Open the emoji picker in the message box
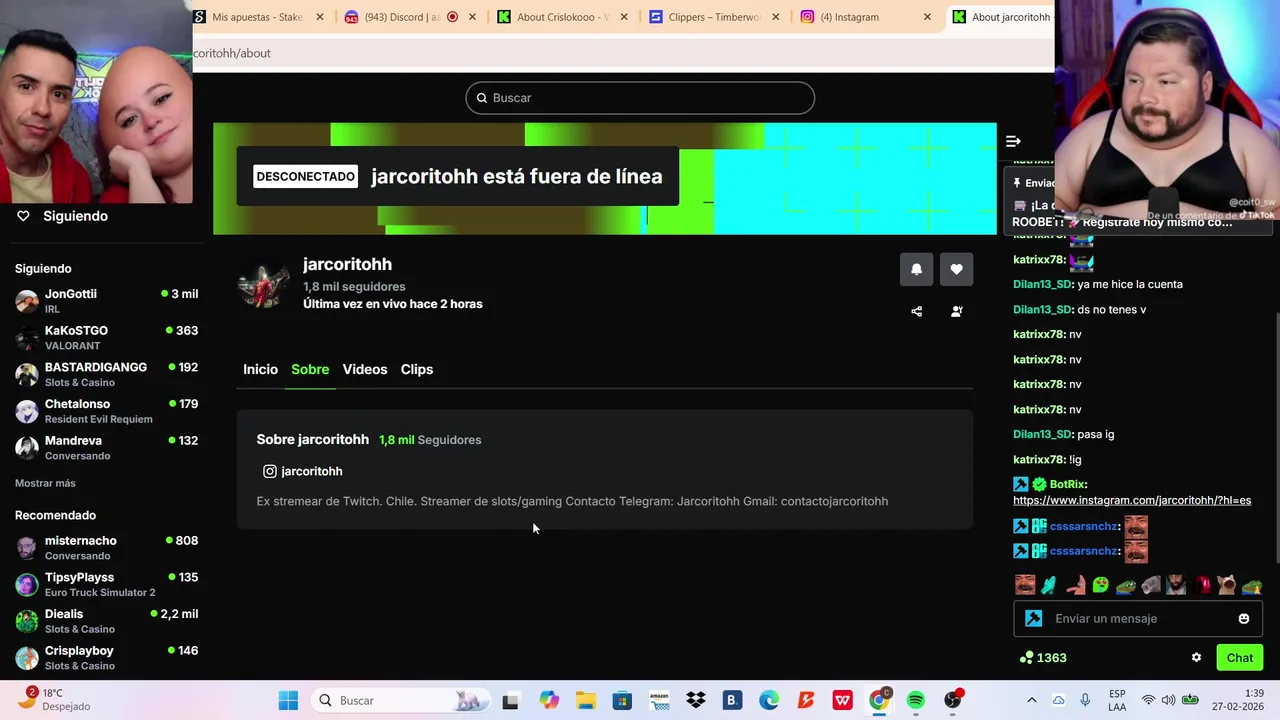 tap(1244, 619)
